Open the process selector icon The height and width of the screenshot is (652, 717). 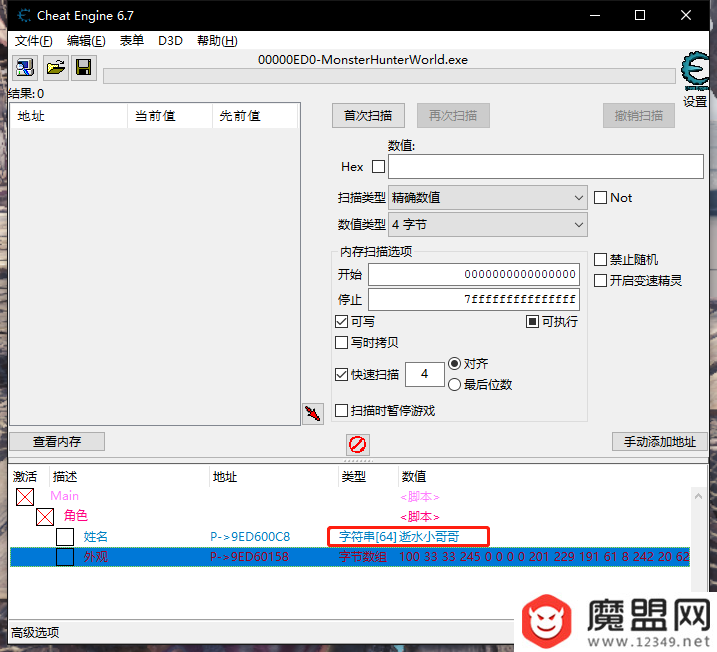point(25,68)
